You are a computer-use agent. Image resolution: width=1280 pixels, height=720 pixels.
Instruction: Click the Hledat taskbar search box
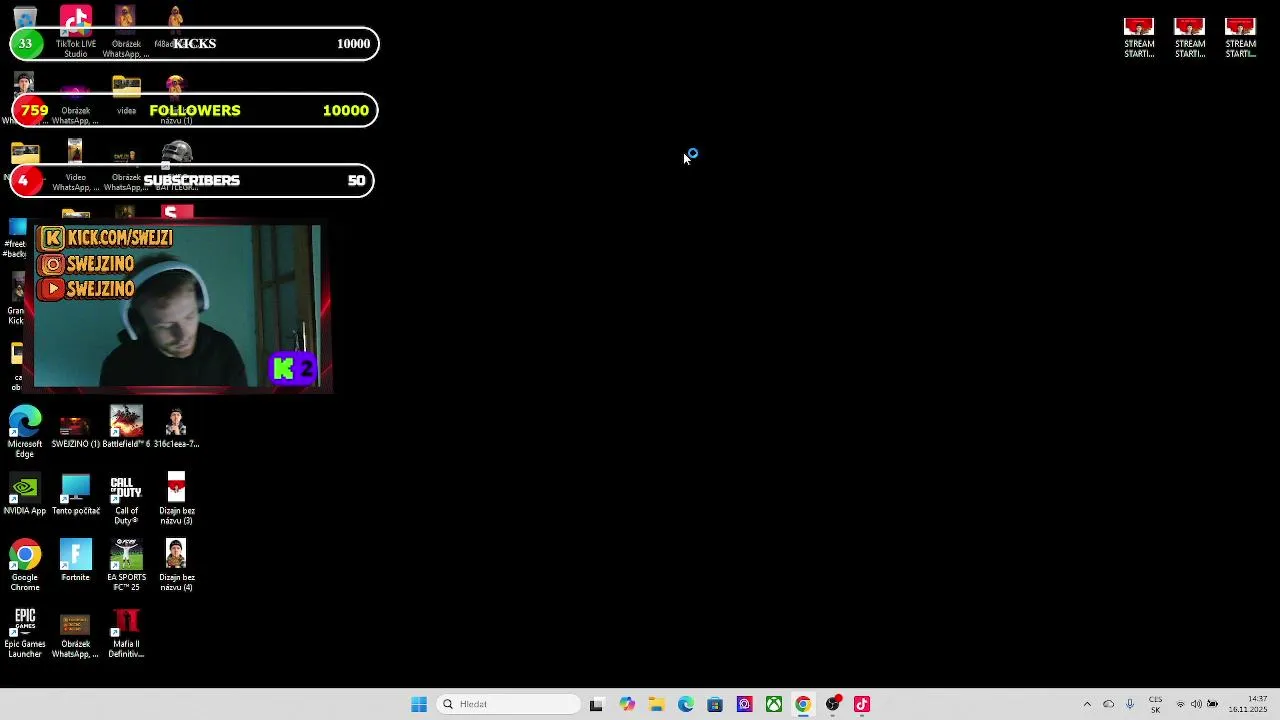(x=508, y=704)
